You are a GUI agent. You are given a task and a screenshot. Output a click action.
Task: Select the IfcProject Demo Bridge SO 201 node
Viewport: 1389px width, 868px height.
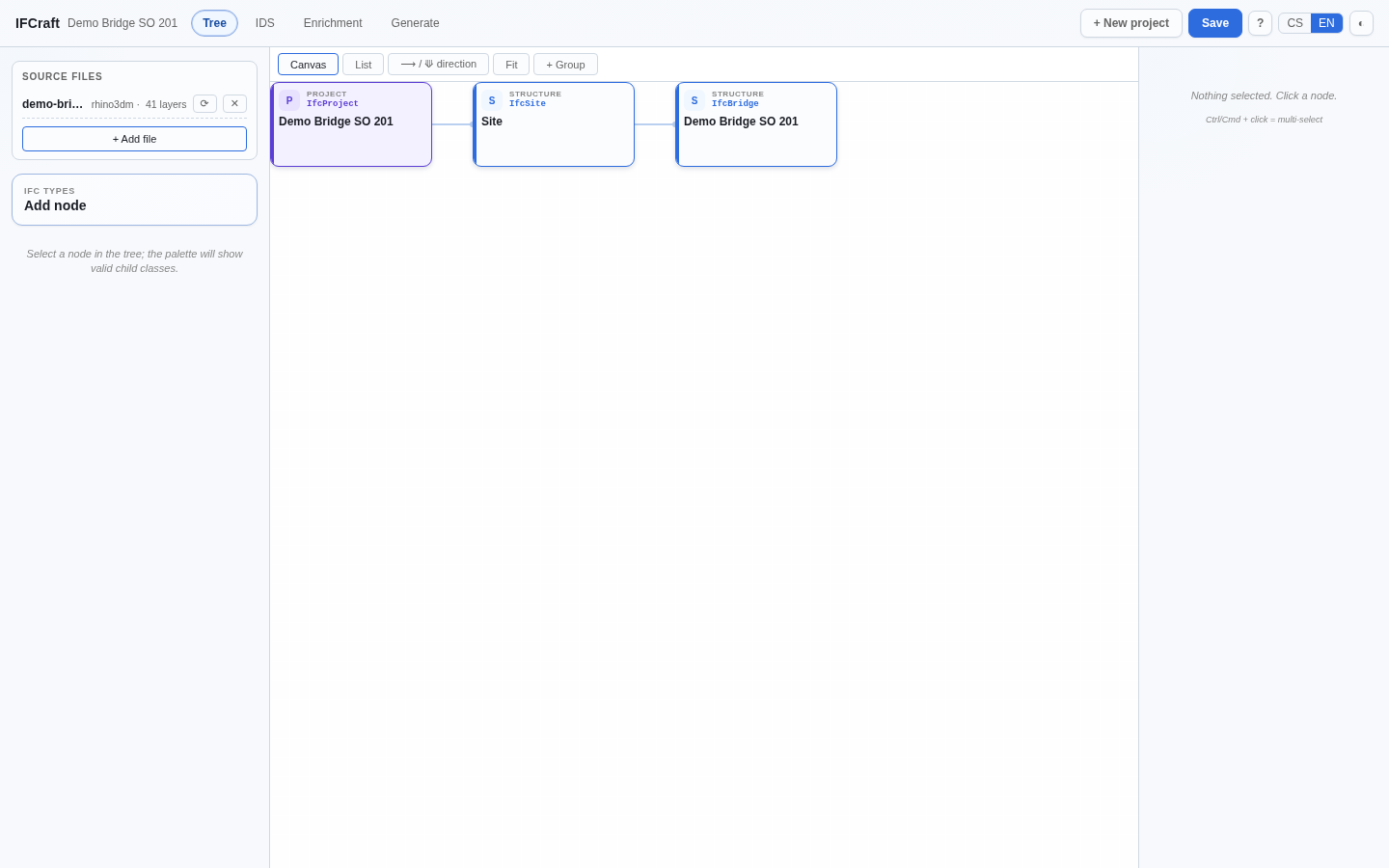351,124
